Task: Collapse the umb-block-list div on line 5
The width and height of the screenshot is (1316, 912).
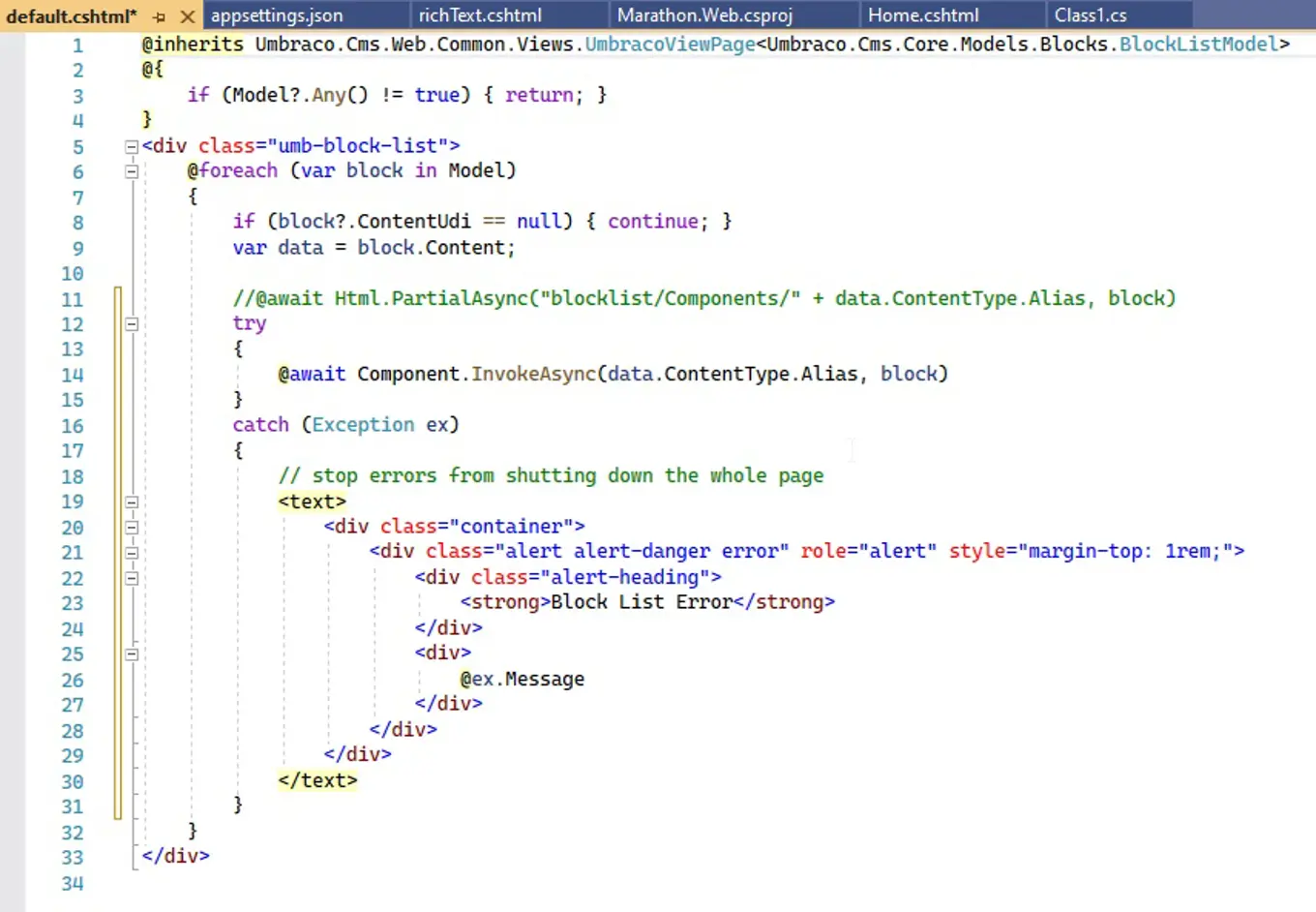Action: point(132,147)
